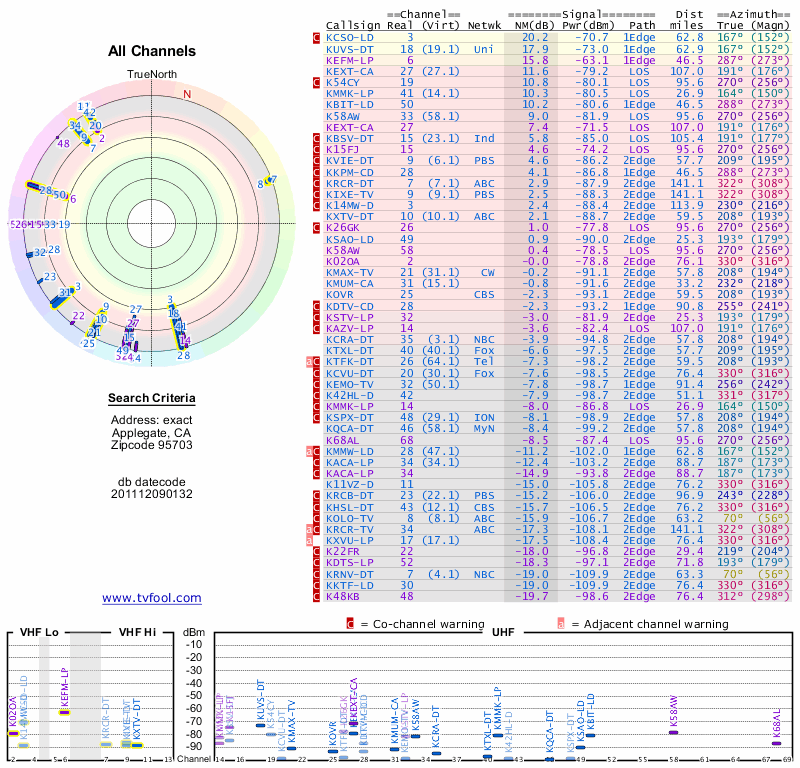Click the adjacent channel icon on the KTFK-DT row
The width and height of the screenshot is (800, 768).
(x=310, y=362)
